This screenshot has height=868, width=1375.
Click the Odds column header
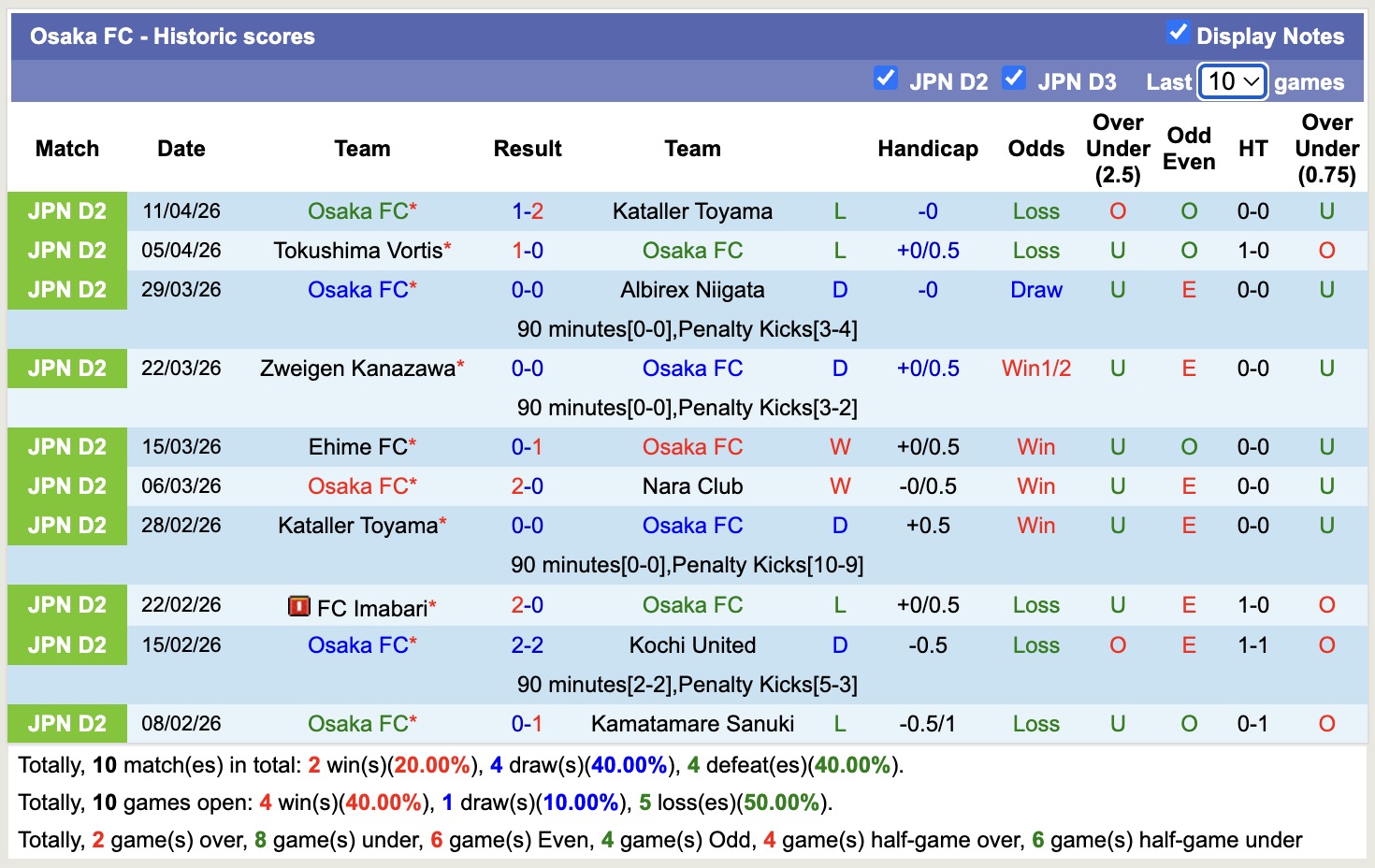click(x=1035, y=148)
